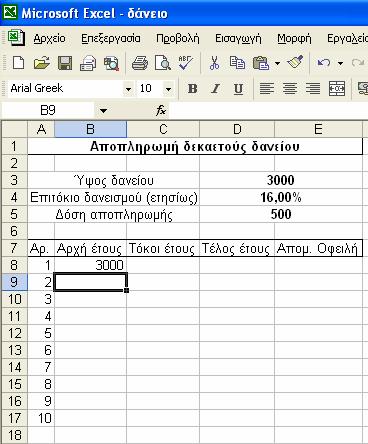Open the Αρχείο menu
The image size is (368, 444).
49,38
